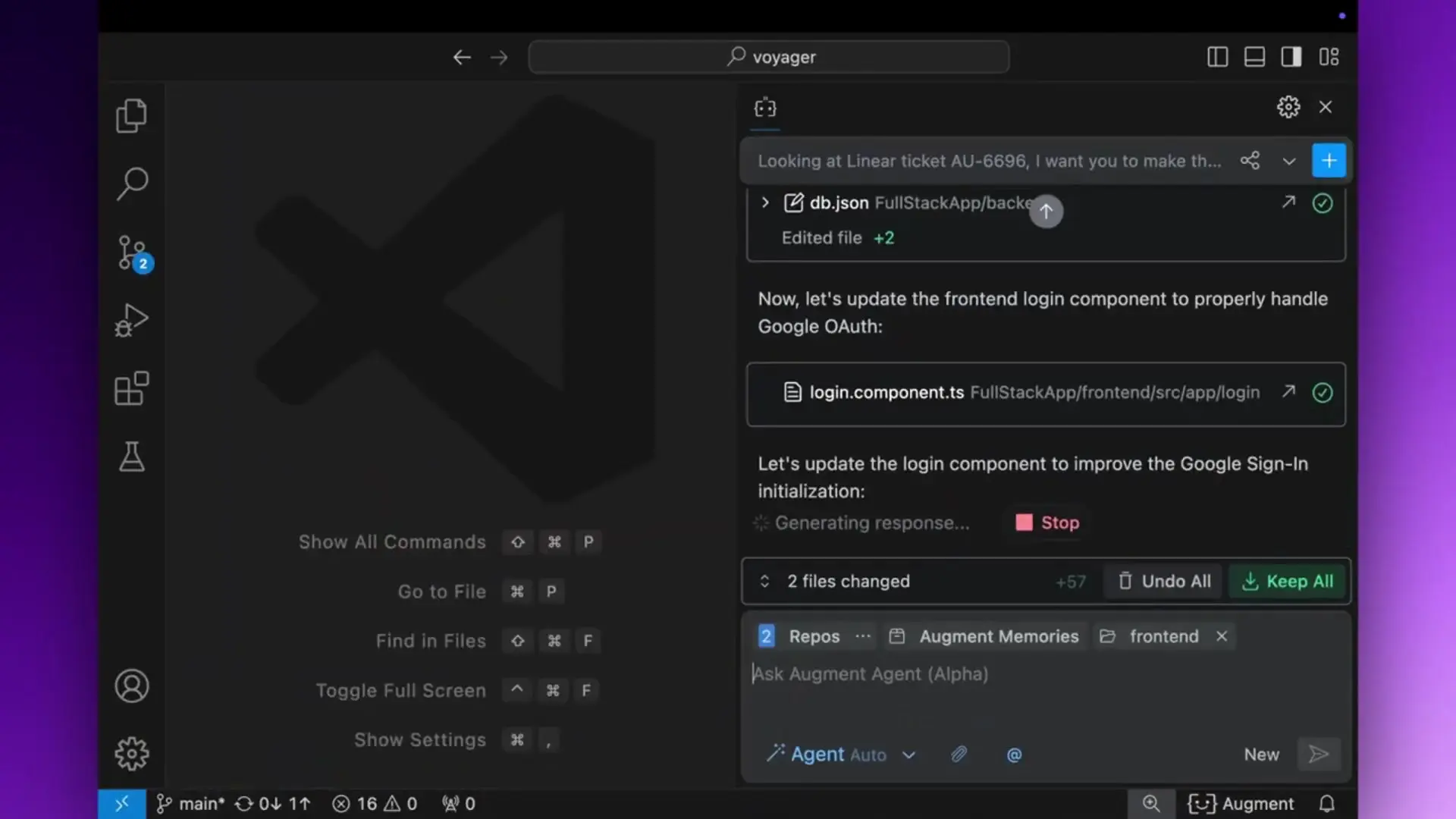Toggle the secondary side bar layout icon
Screen dimensions: 1456x819
click(1291, 57)
